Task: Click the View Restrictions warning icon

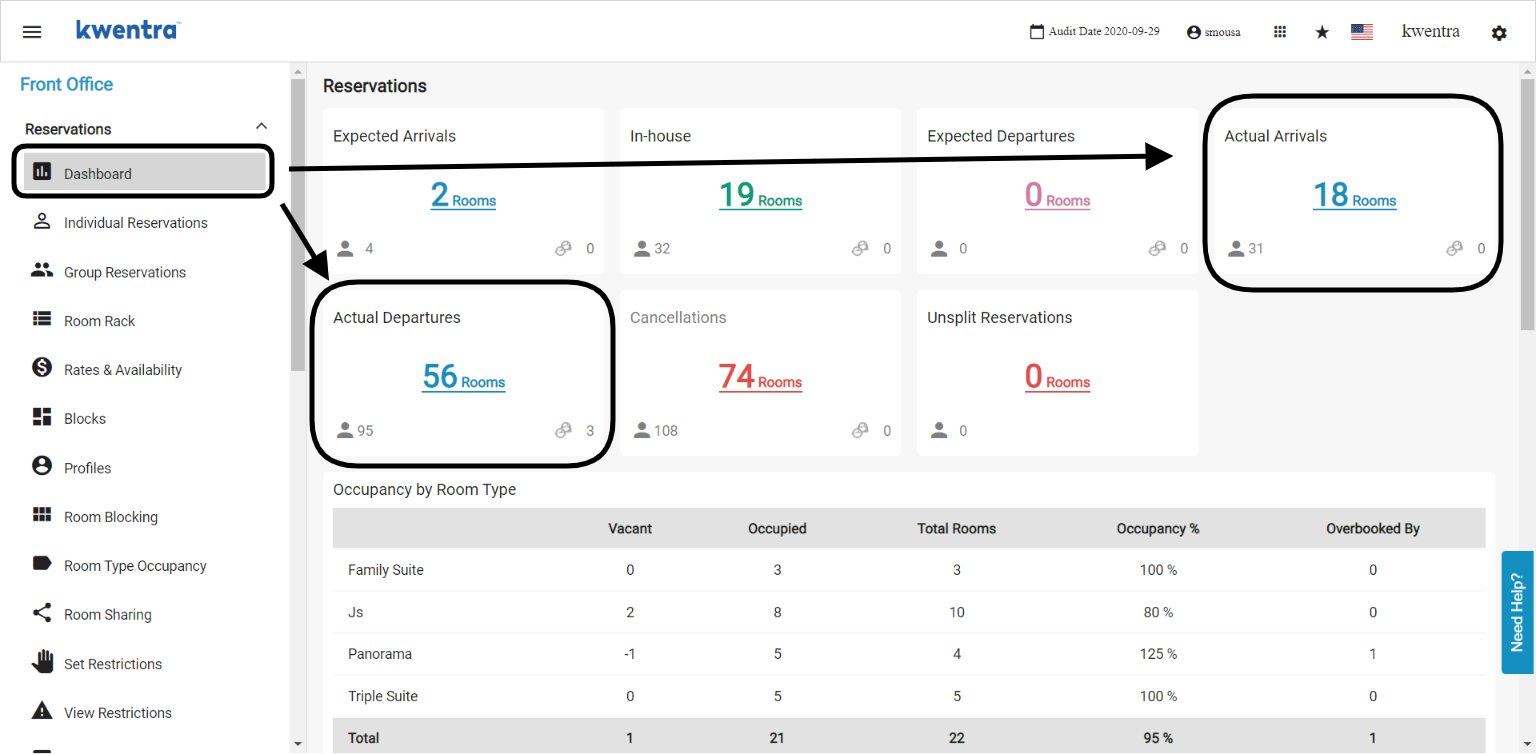Action: tap(42, 711)
